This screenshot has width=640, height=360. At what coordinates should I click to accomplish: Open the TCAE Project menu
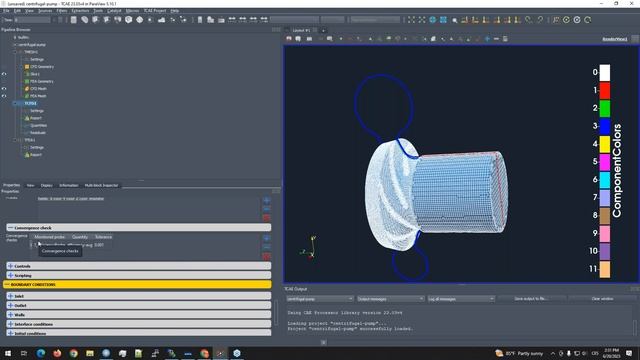(155, 11)
